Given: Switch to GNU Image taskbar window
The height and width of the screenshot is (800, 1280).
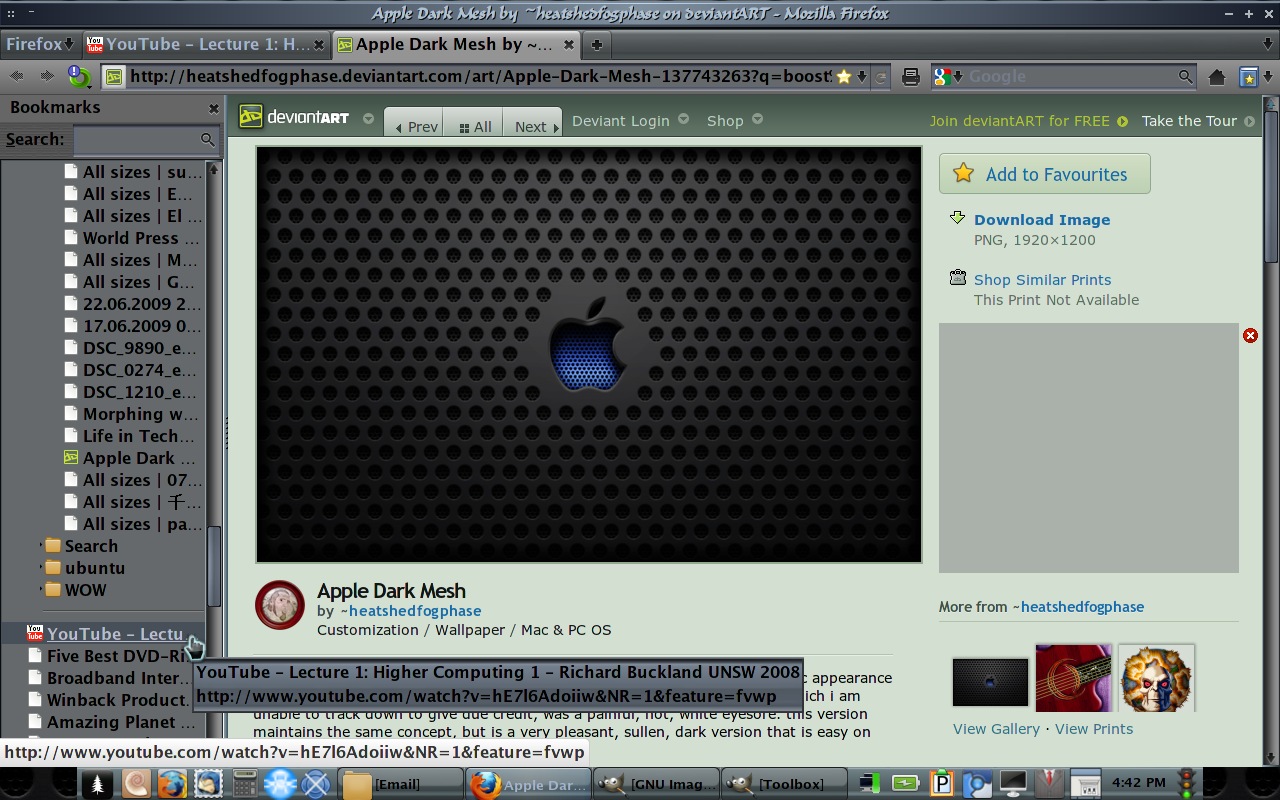Looking at the screenshot, I should point(656,784).
